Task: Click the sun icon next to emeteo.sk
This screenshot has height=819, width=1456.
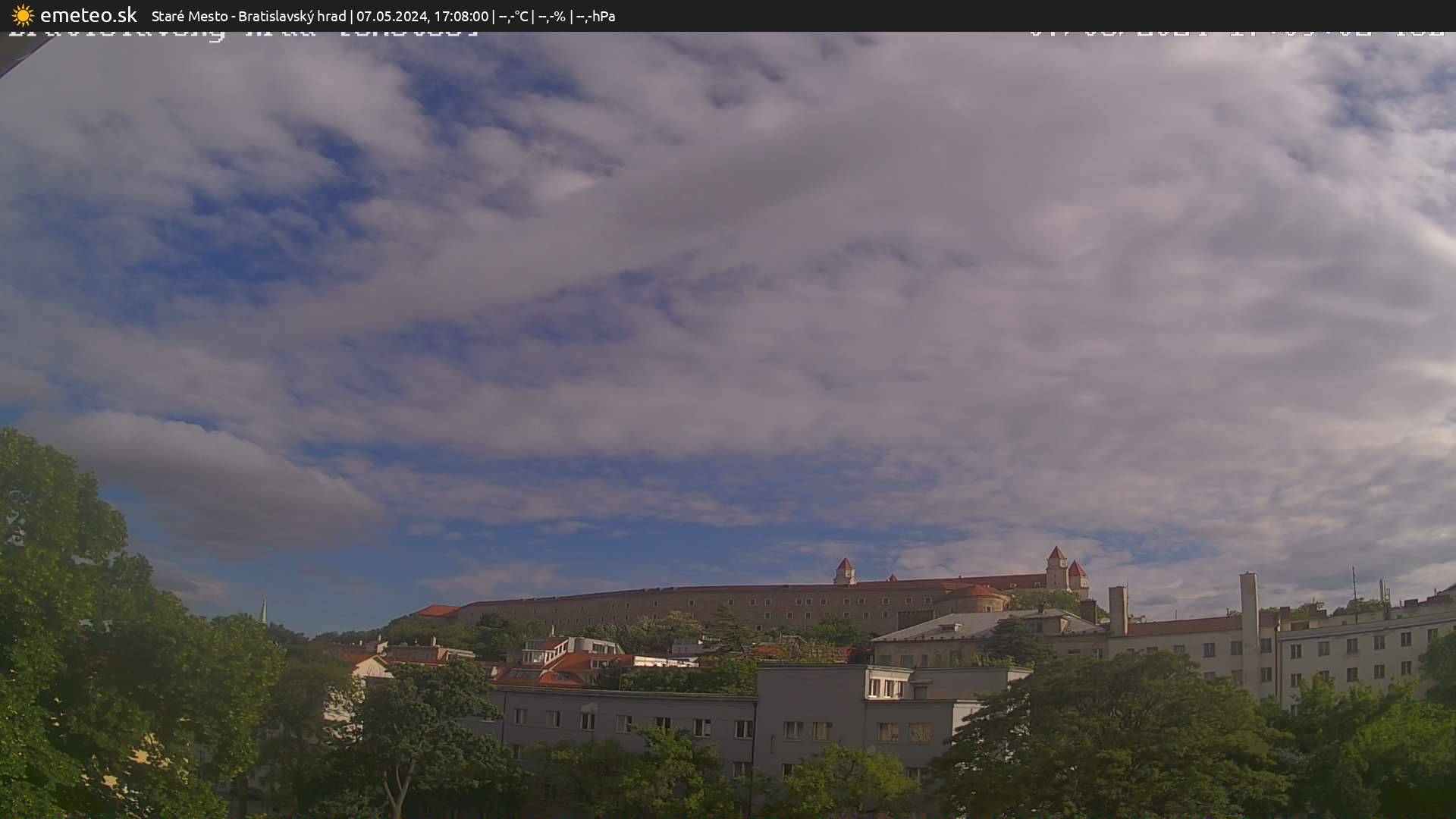Action: tap(23, 15)
